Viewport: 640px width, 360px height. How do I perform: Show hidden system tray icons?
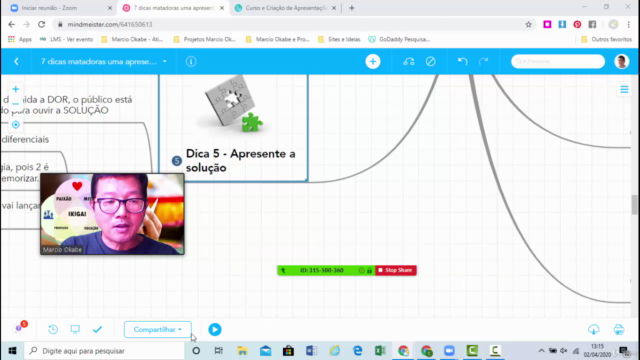[541, 351]
